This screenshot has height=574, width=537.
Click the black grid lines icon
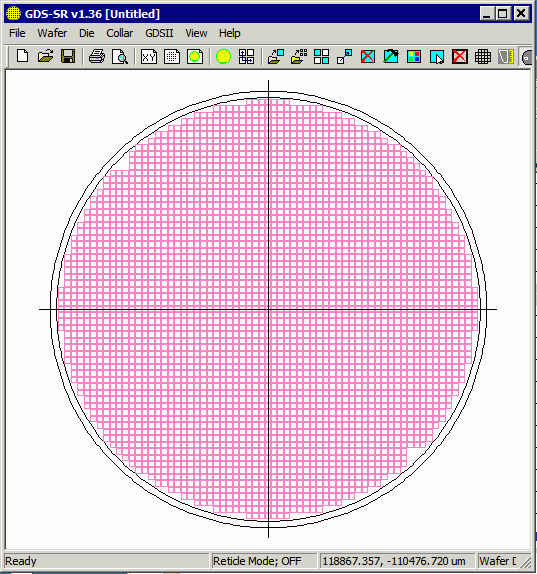click(x=483, y=56)
